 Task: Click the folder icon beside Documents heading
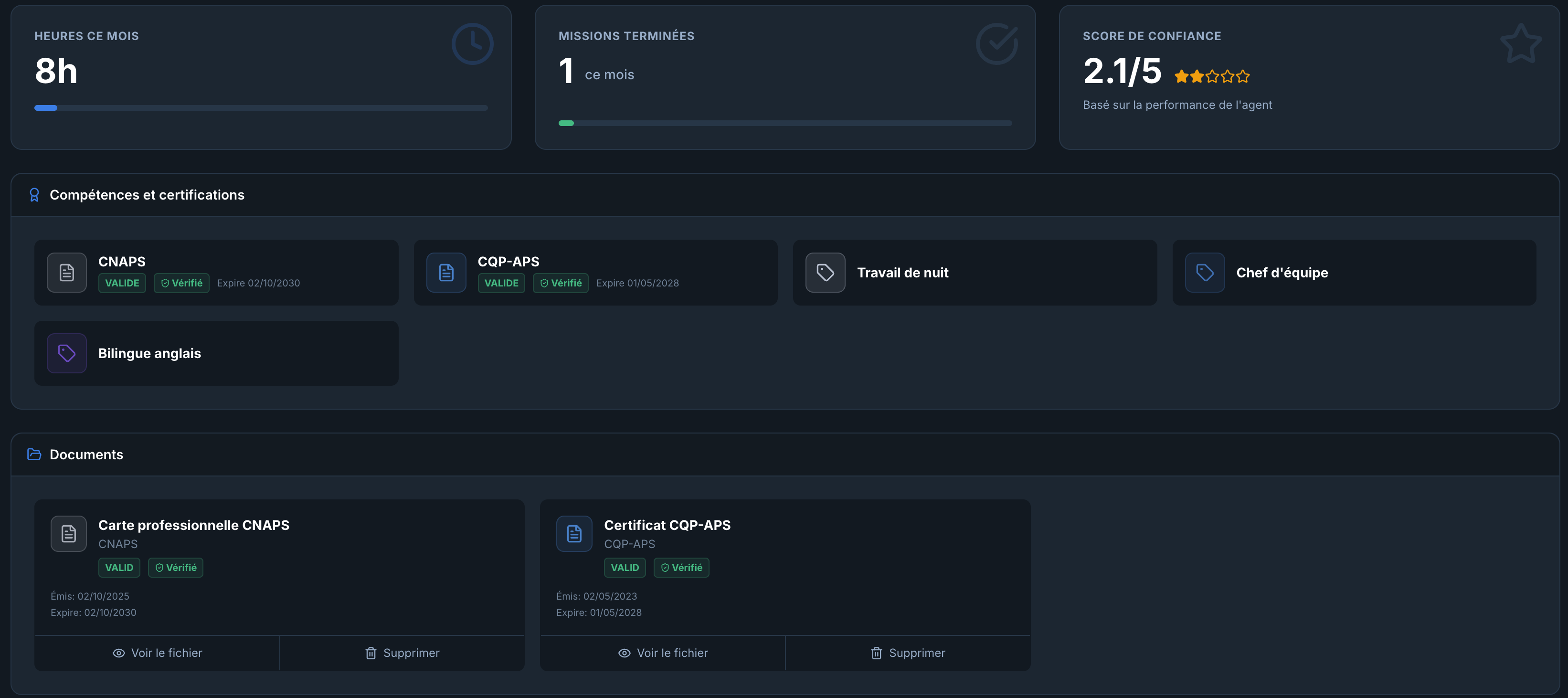click(x=34, y=455)
